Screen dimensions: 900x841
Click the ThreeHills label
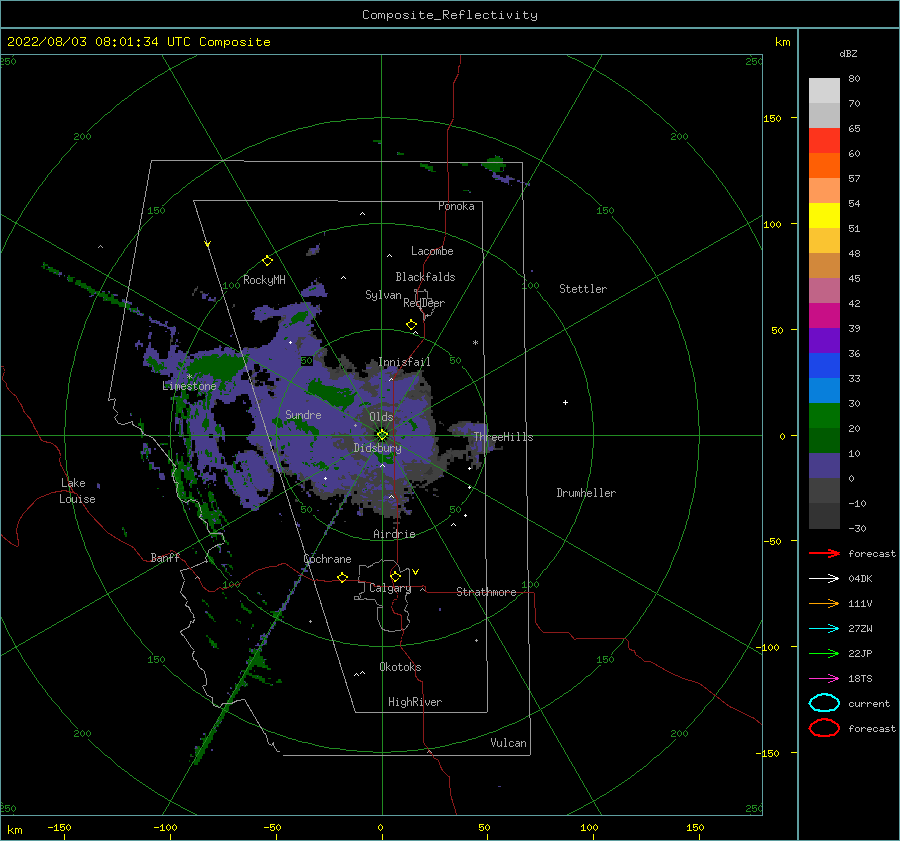point(503,437)
